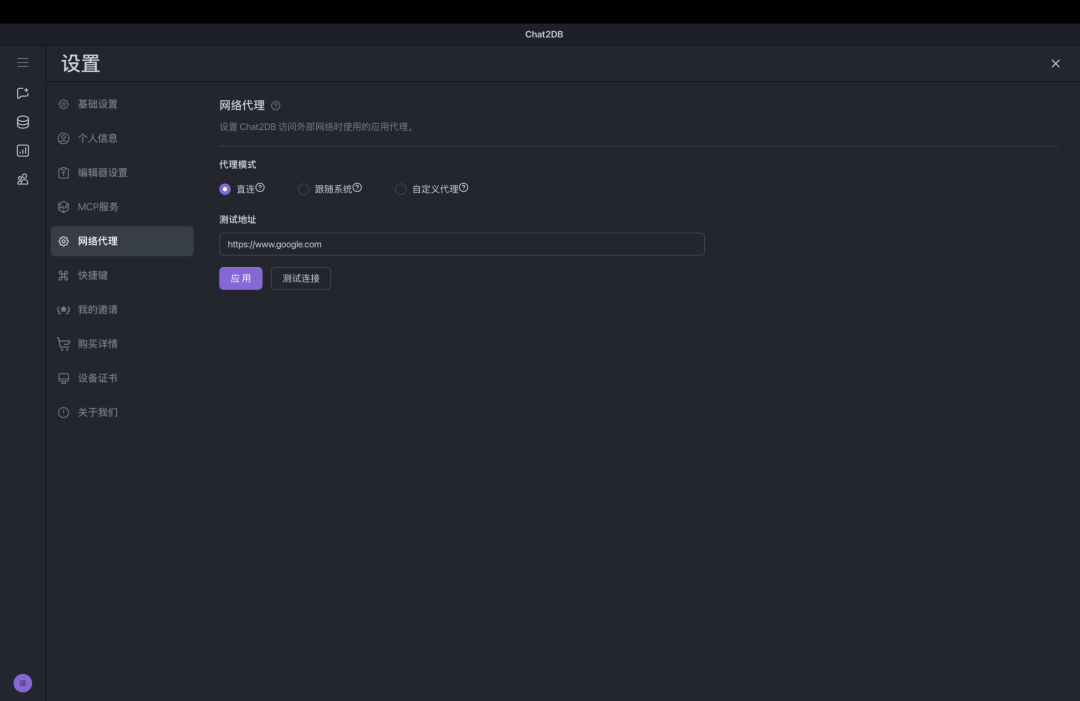Viewport: 1080px width, 701px height.
Task: Select the 跟随系统 proxy mode radio
Action: 303,189
